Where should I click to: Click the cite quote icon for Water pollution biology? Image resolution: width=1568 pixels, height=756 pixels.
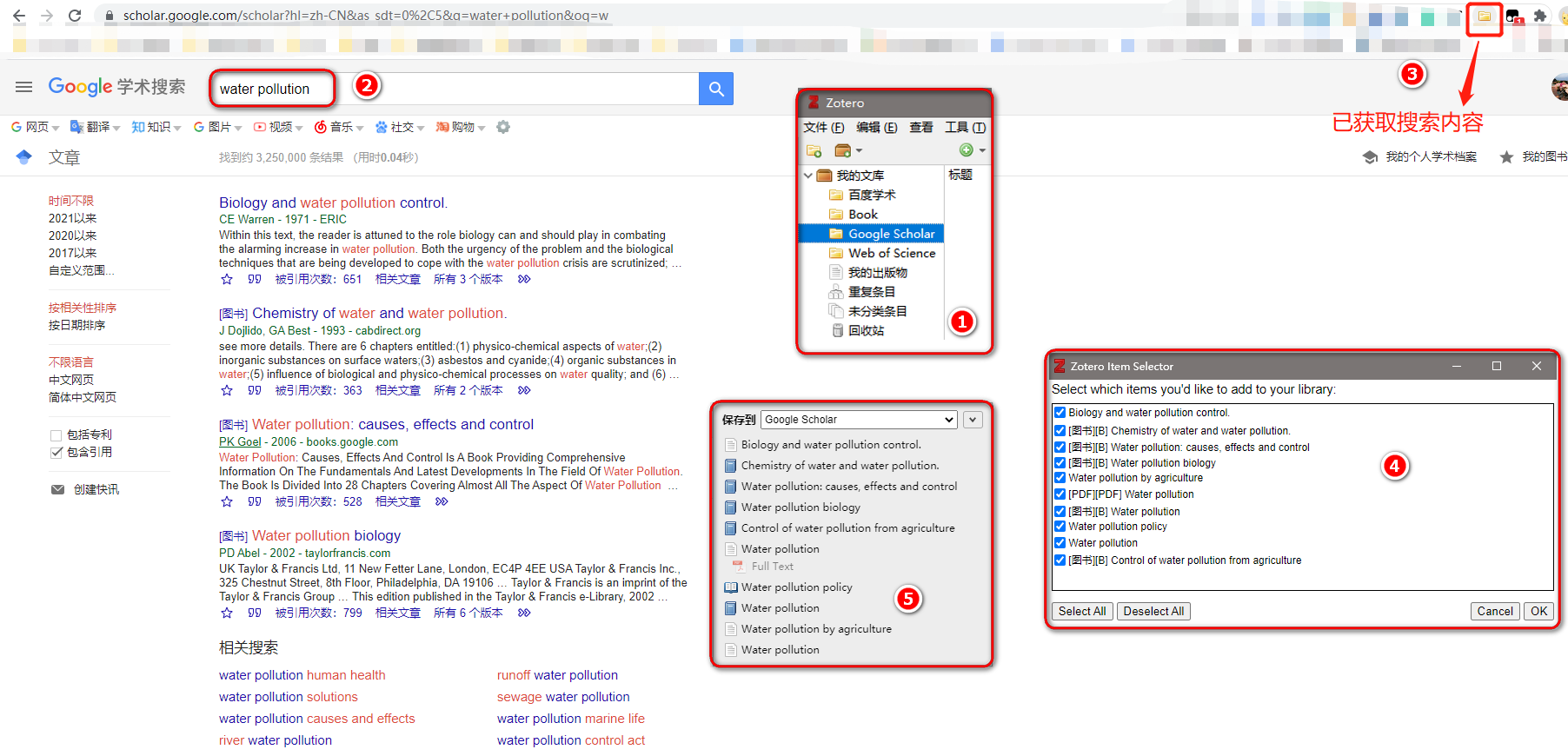(x=255, y=613)
